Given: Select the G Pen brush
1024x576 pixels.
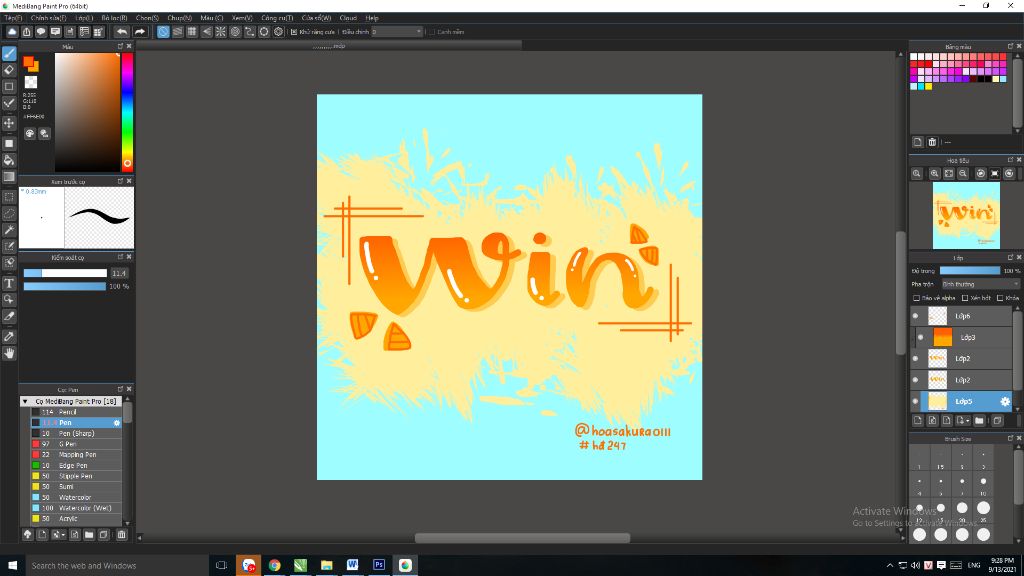Looking at the screenshot, I should coord(76,444).
